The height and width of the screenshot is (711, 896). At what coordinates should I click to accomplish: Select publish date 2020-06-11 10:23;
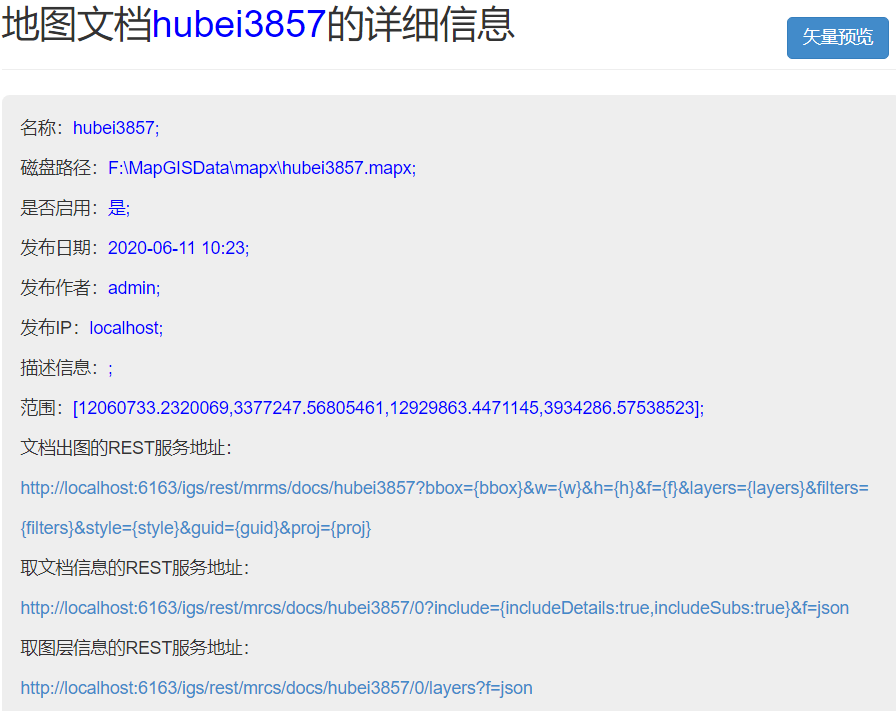[178, 247]
